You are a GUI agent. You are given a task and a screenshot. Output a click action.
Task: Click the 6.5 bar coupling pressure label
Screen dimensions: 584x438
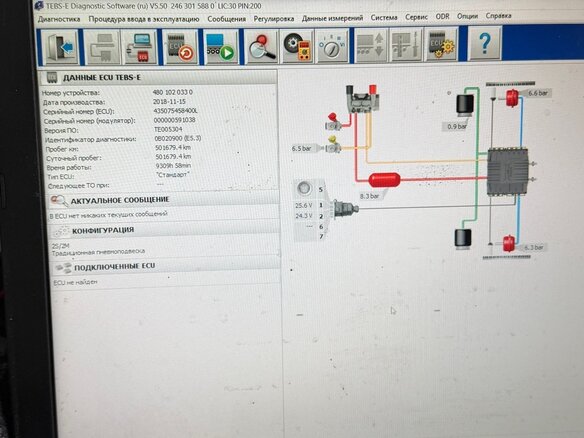pyautogui.click(x=302, y=149)
